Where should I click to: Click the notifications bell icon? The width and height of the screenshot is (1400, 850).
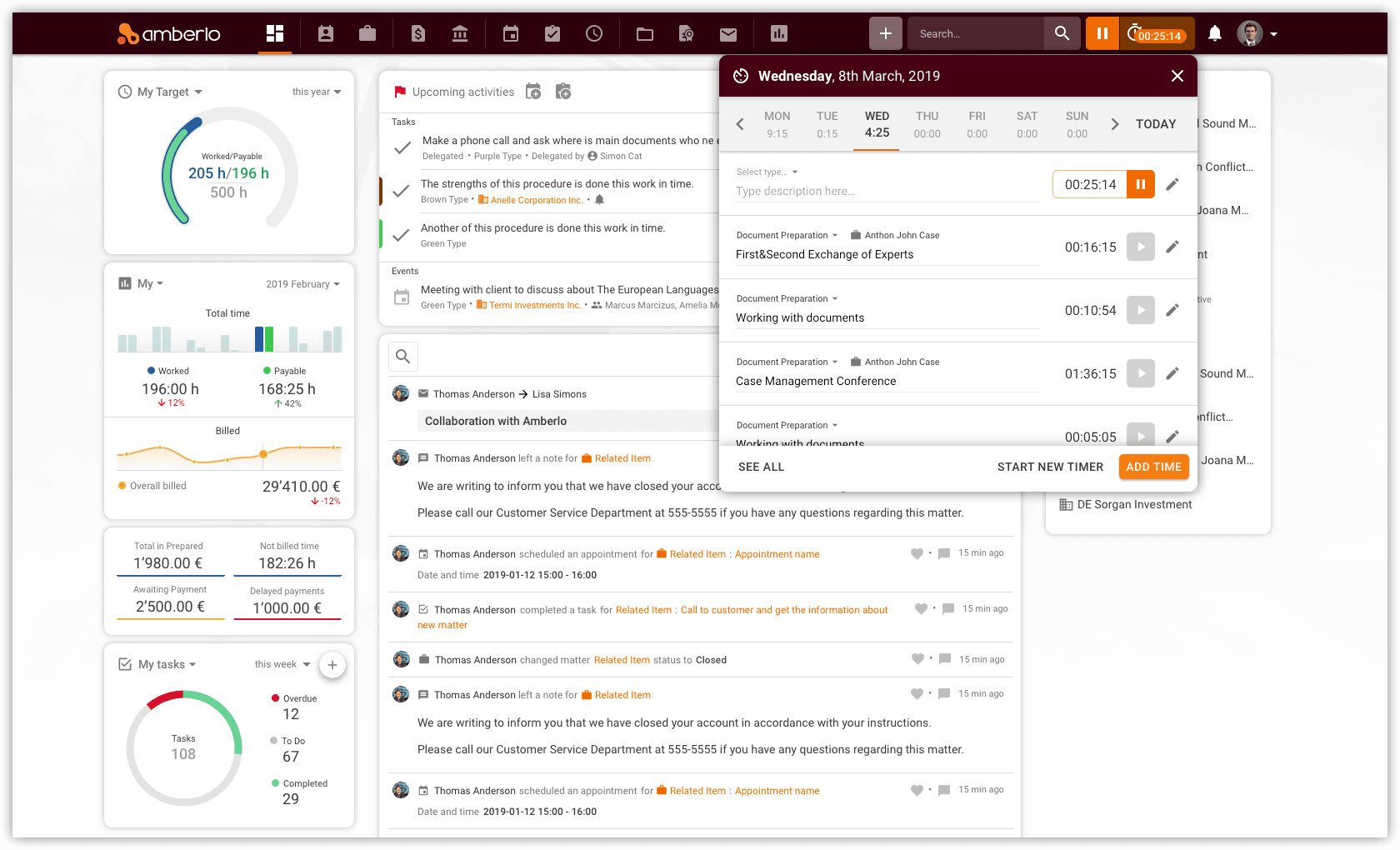(1215, 33)
